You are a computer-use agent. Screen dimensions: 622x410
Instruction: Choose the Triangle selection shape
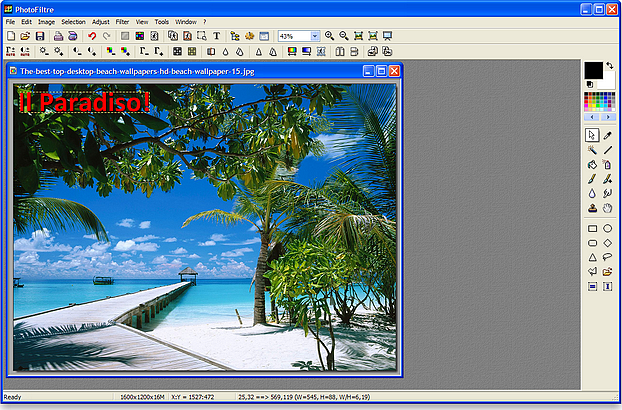(592, 257)
